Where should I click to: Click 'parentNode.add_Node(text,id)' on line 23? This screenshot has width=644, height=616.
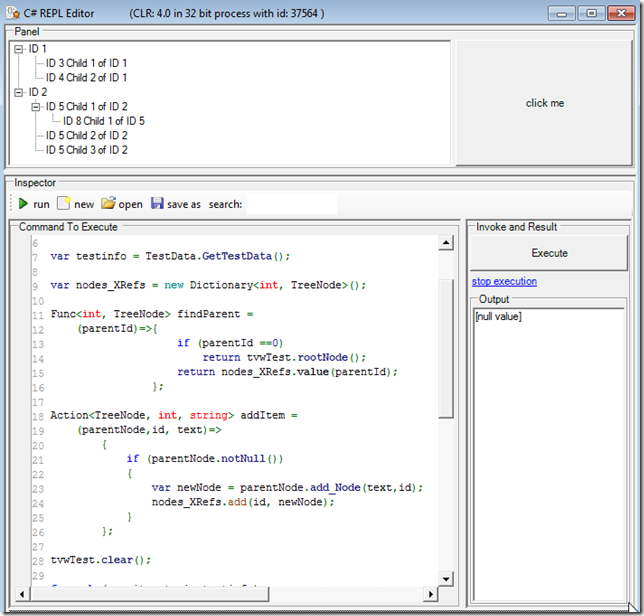tap(329, 487)
